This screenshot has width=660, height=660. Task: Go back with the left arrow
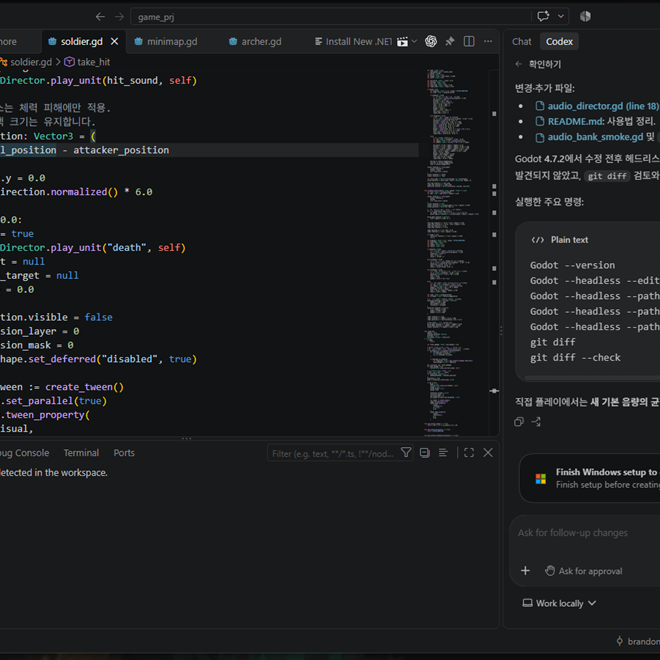coord(100,16)
